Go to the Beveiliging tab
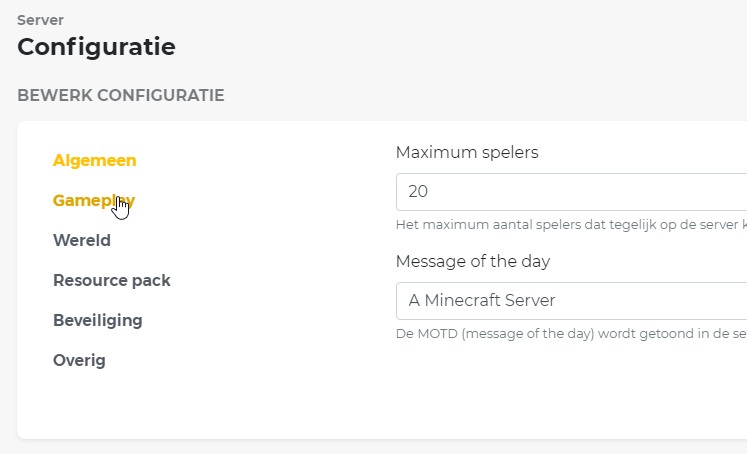 point(98,320)
